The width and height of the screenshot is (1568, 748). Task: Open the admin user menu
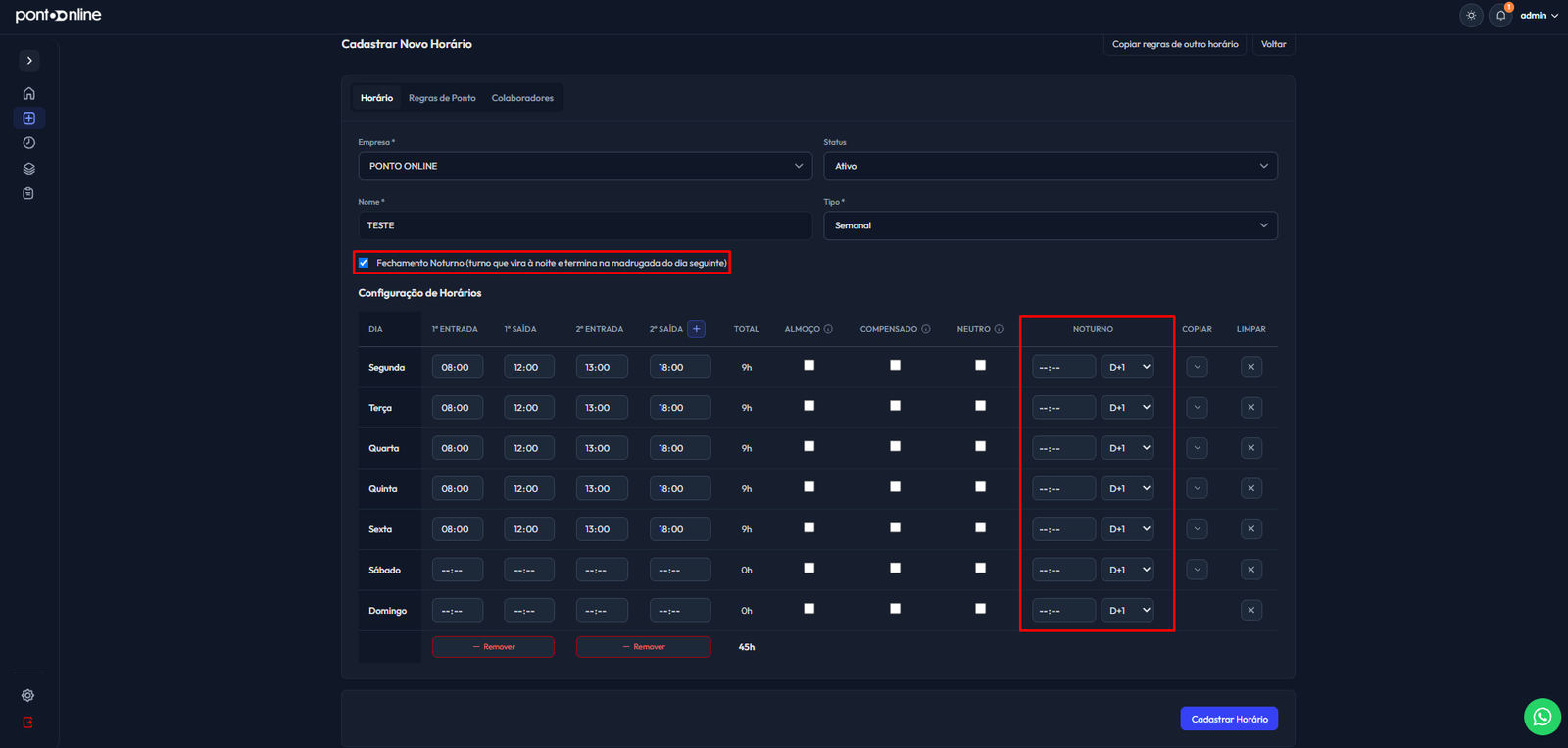point(1539,16)
